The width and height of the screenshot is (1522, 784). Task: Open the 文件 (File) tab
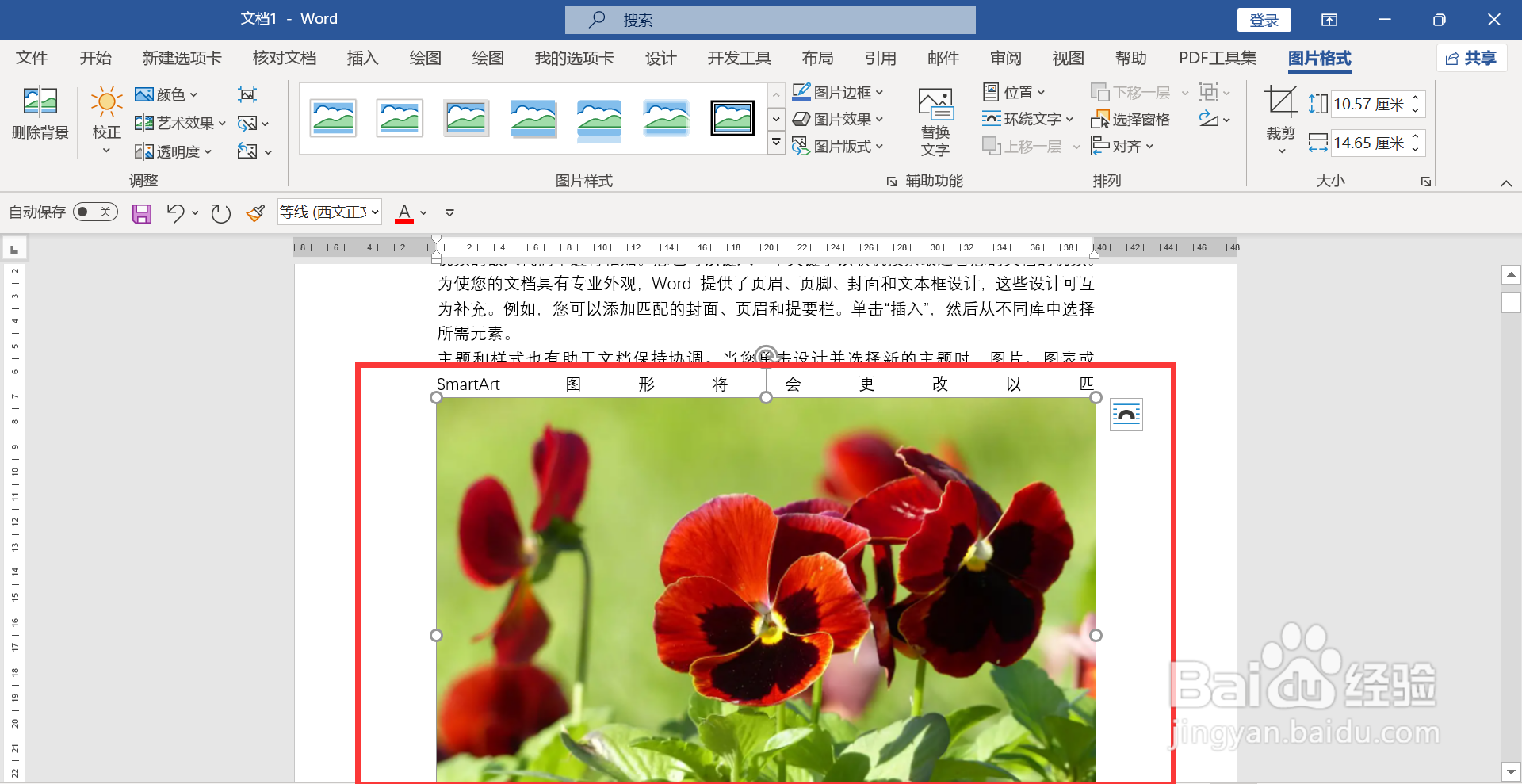32,58
